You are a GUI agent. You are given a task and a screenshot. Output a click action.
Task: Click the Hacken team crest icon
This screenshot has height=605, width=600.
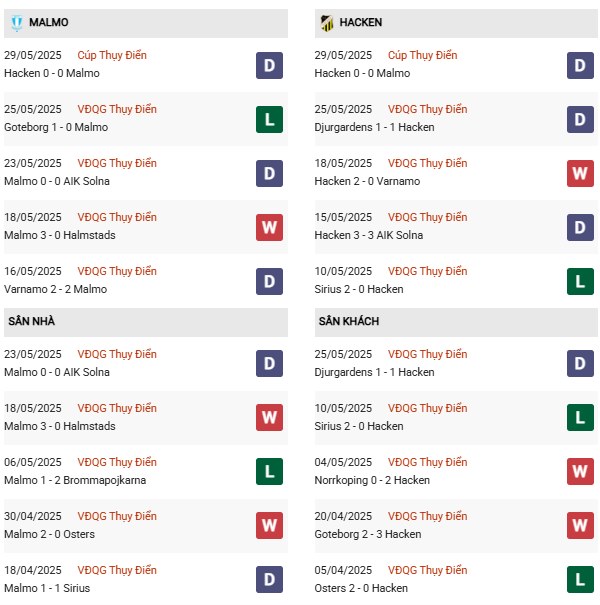tap(326, 23)
